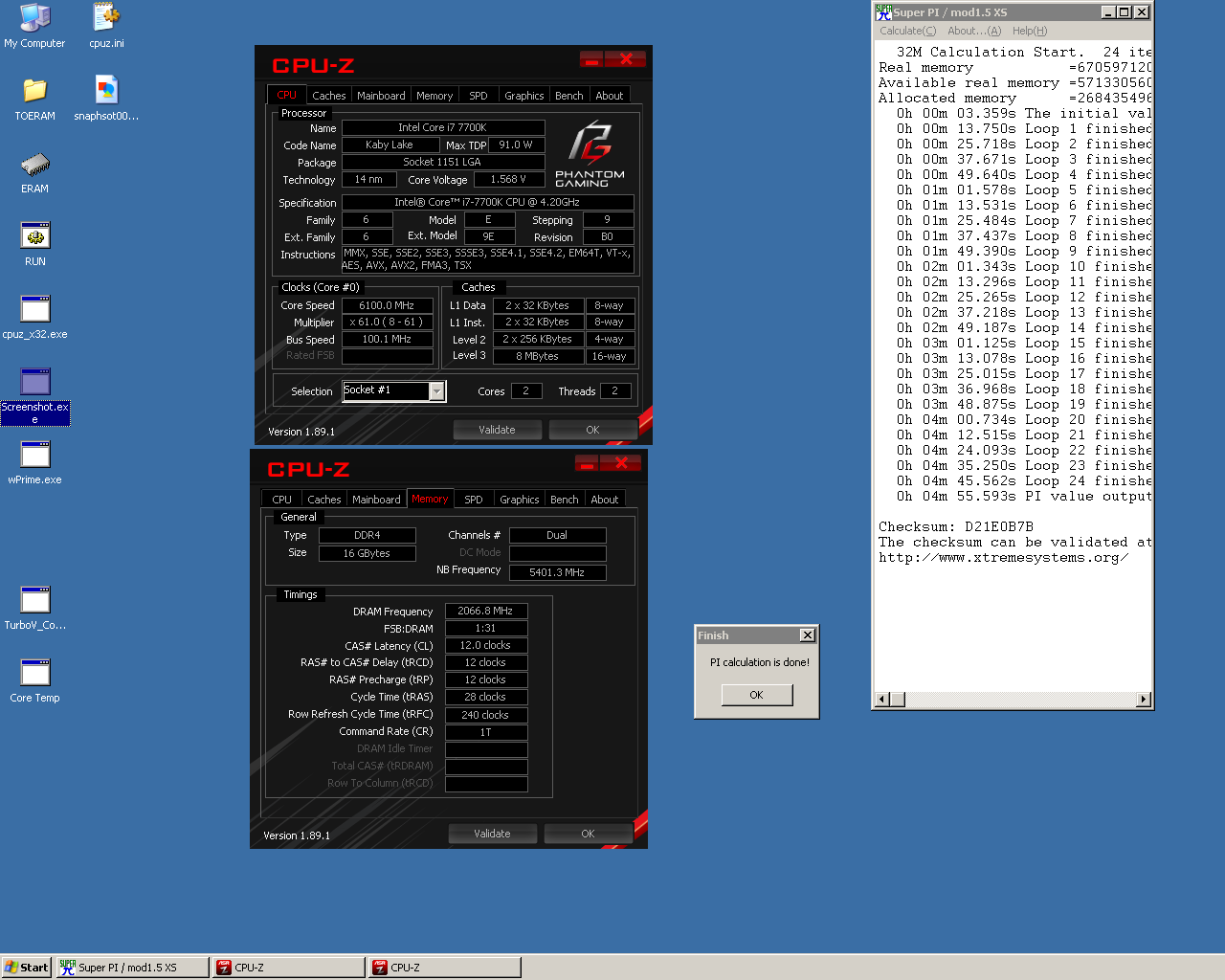Activate the second CPU-Z taskbar button
The height and width of the screenshot is (980, 1225).
click(x=445, y=968)
